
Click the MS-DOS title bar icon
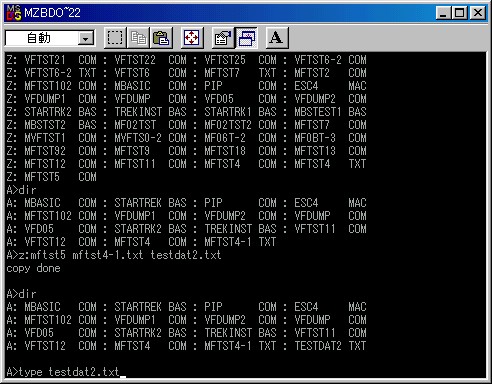[14, 13]
